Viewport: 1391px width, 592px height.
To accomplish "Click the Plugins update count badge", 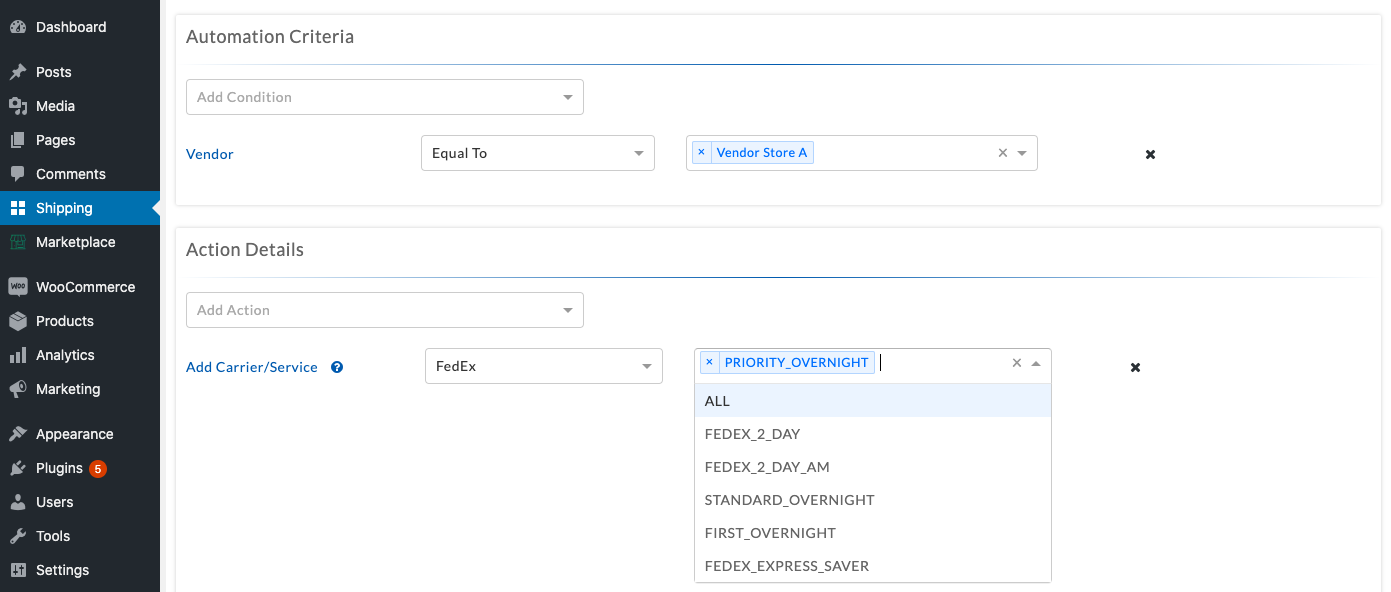I will 98,468.
